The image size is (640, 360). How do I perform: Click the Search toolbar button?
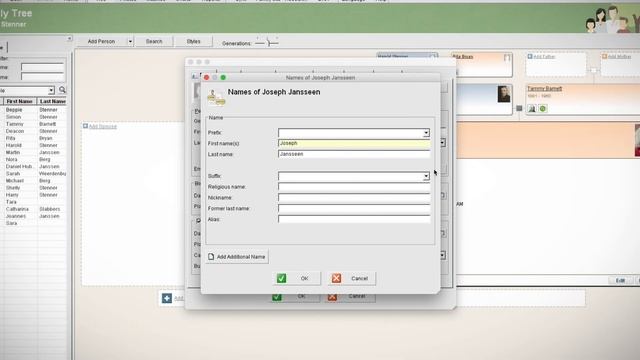pos(154,42)
